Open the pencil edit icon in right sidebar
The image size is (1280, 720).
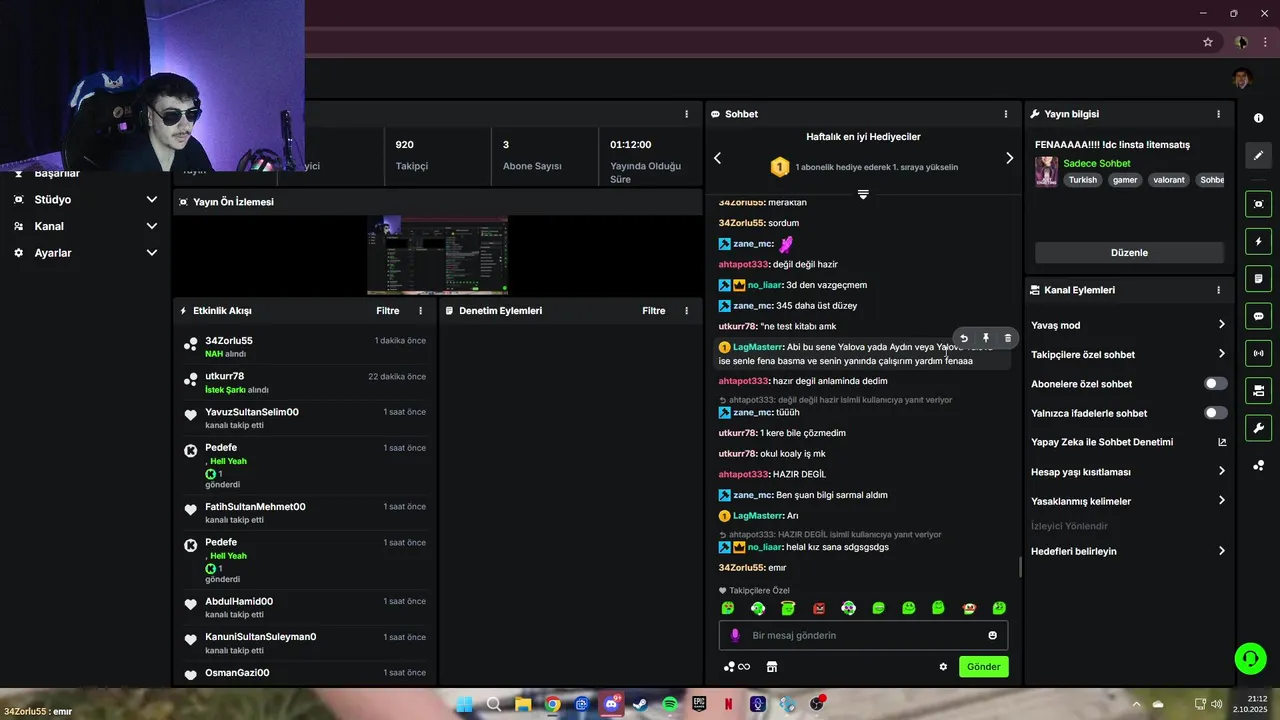click(1258, 155)
